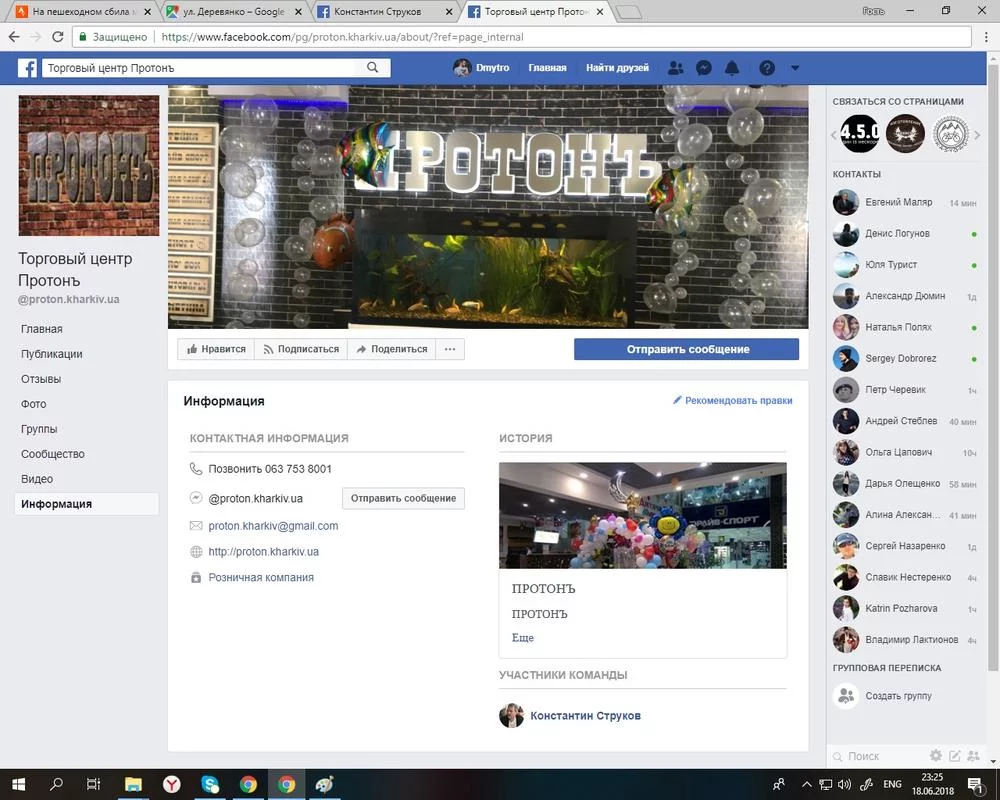Open the friend requests icon
The width and height of the screenshot is (1000, 800).
click(675, 68)
